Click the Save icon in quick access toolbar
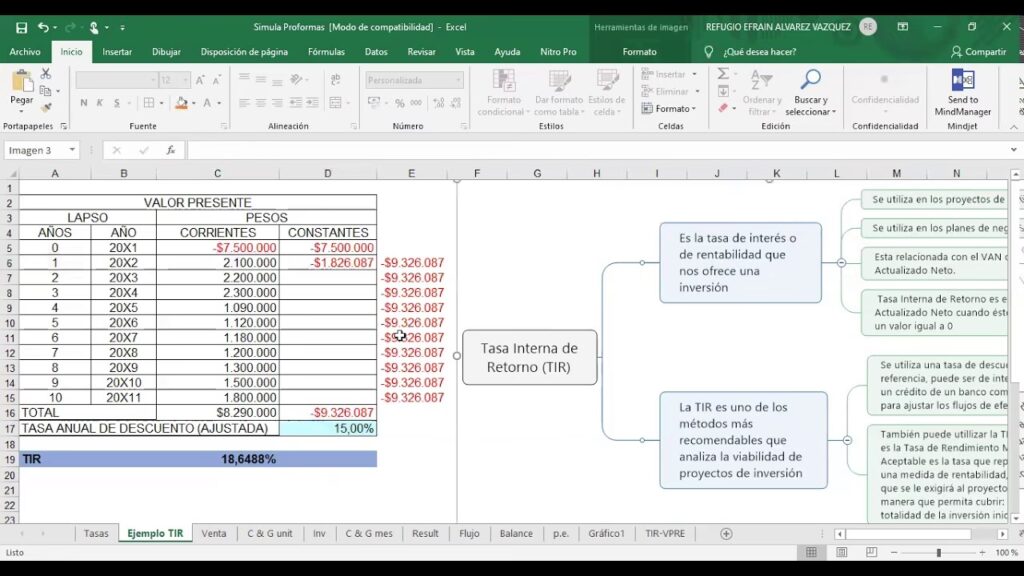 click(x=19, y=27)
